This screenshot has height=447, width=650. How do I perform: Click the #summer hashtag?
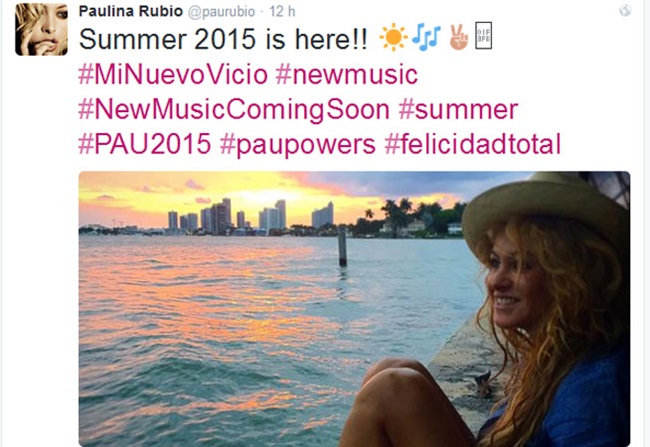tap(458, 110)
